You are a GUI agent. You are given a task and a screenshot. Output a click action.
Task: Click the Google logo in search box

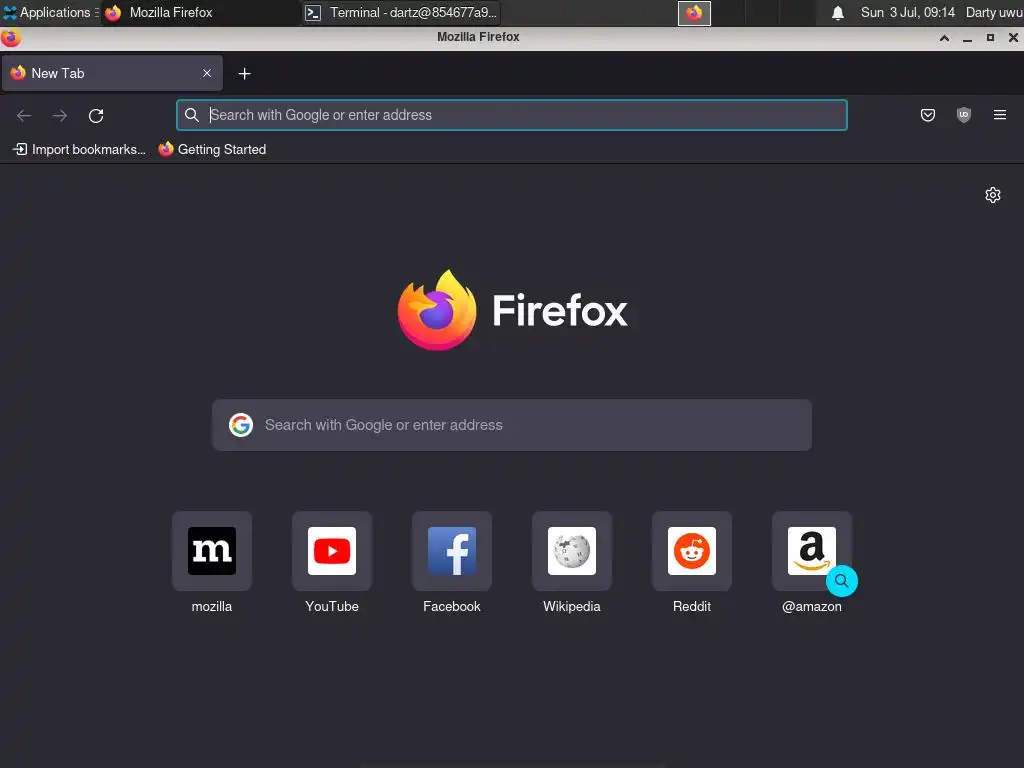pos(241,425)
